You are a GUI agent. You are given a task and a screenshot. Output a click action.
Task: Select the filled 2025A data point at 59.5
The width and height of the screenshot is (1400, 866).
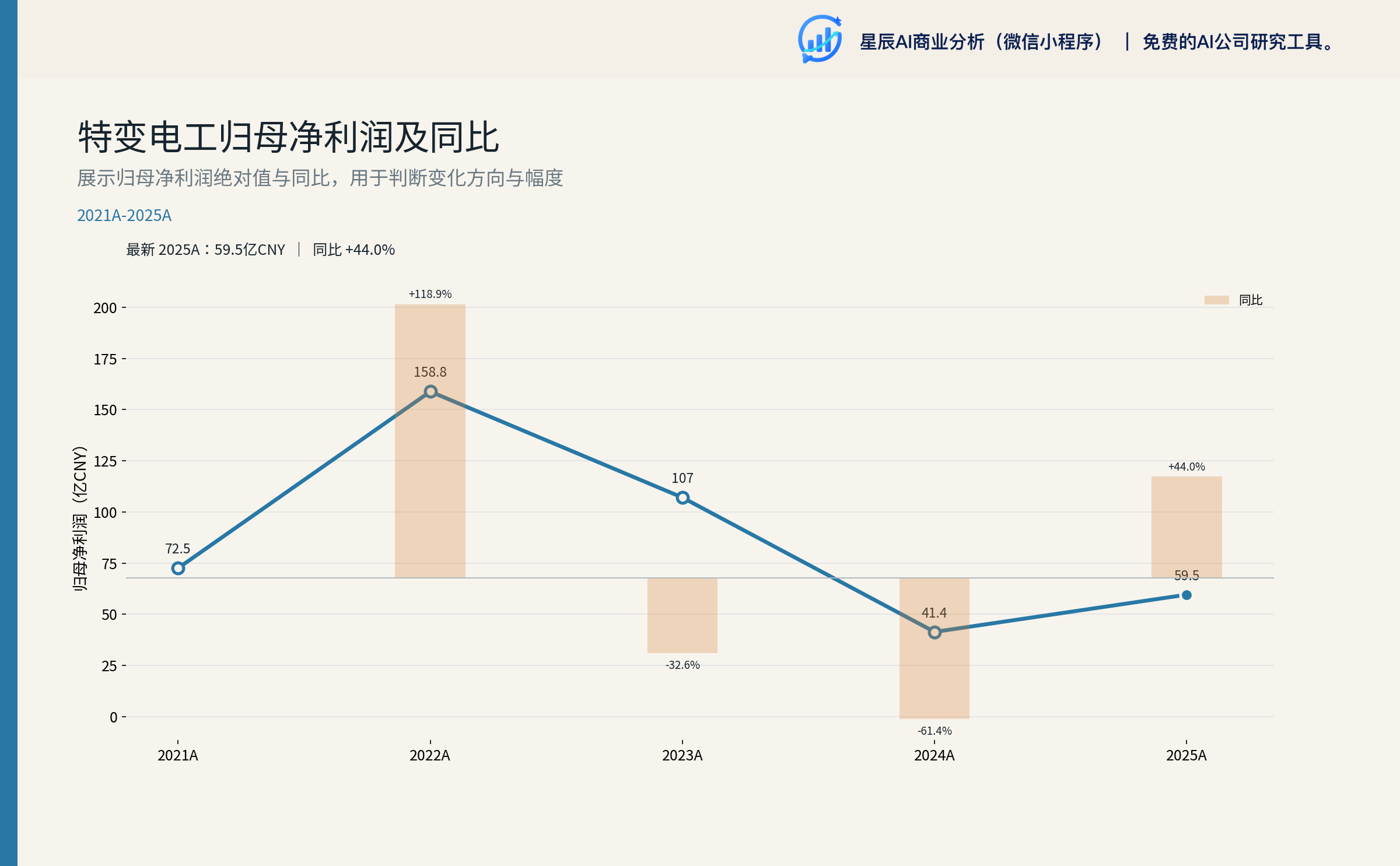pyautogui.click(x=1186, y=595)
